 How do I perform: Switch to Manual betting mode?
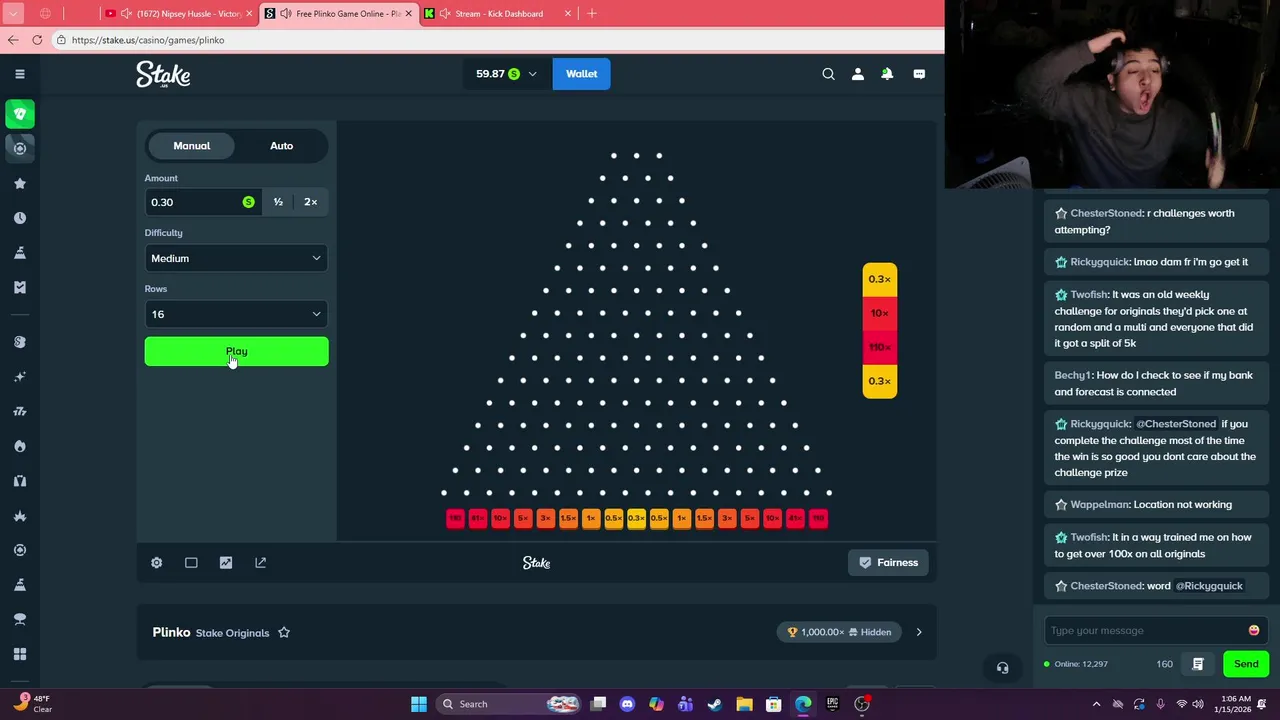[192, 146]
